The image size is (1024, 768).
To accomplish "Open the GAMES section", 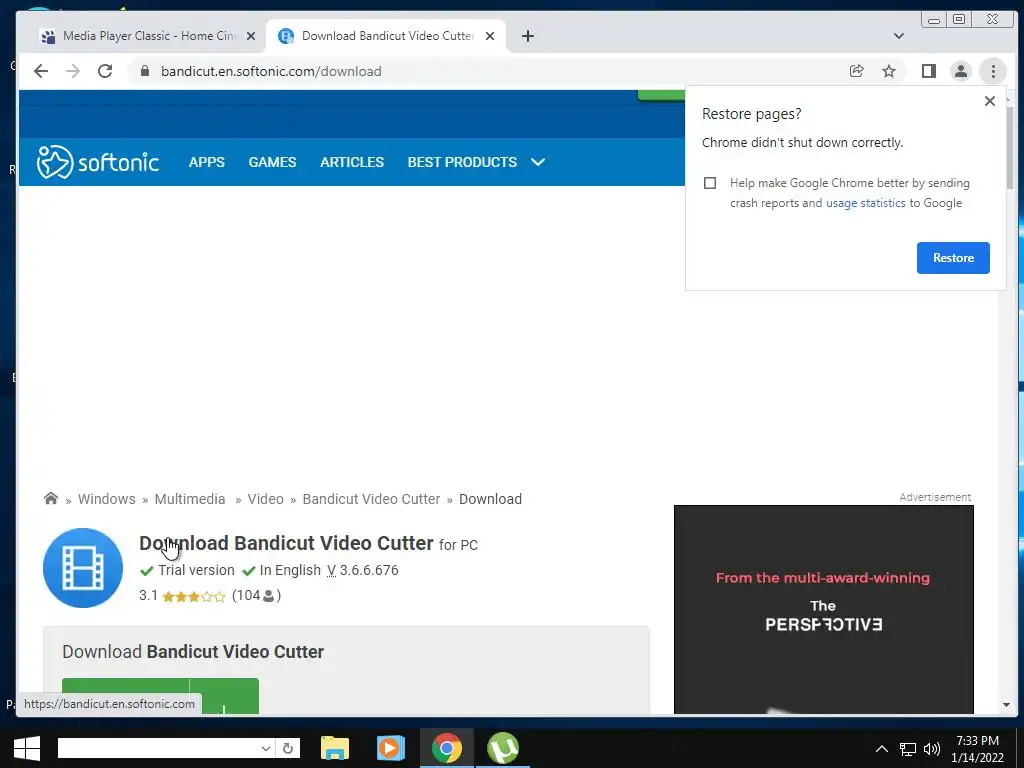I will (x=272, y=162).
